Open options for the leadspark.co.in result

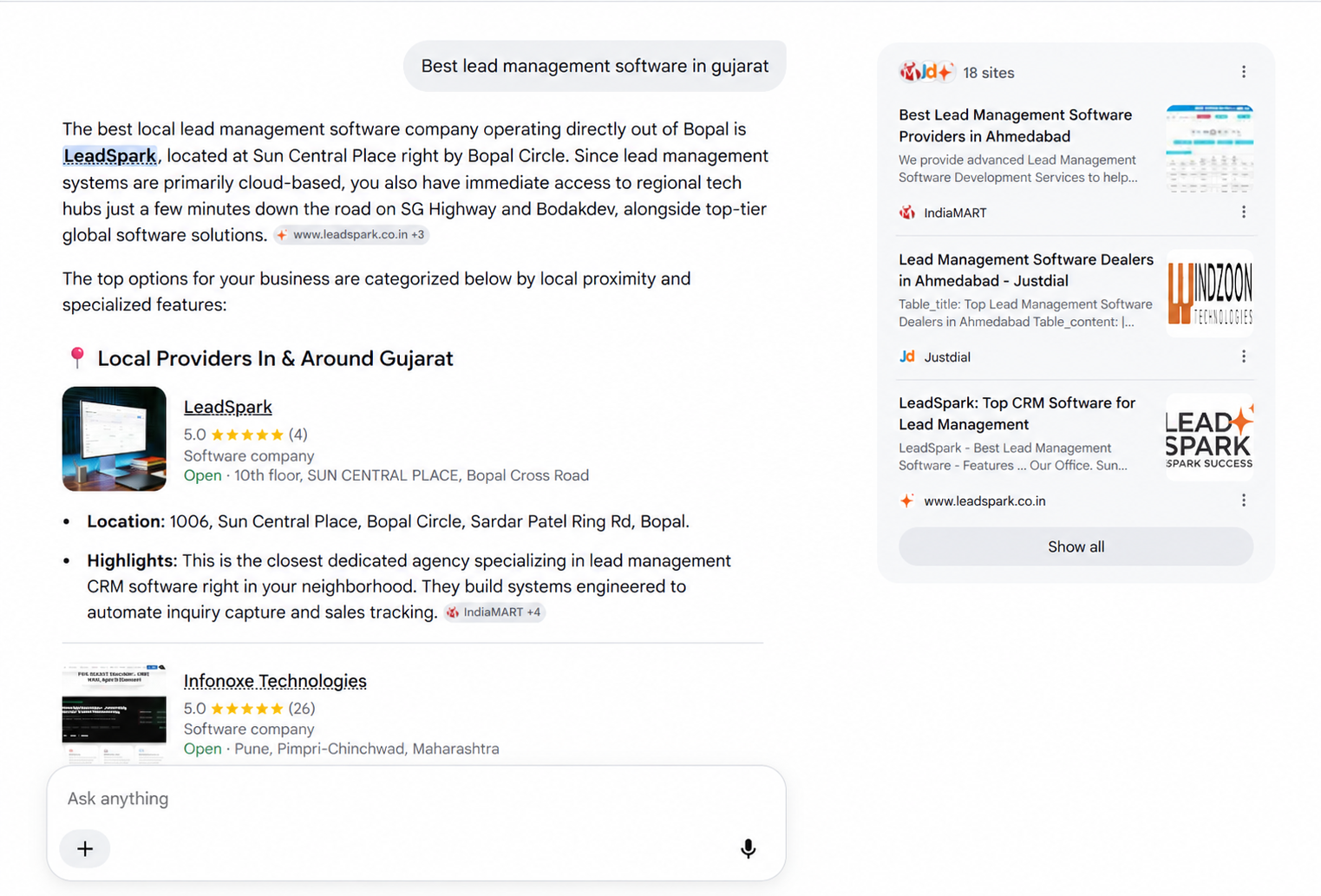tap(1243, 500)
